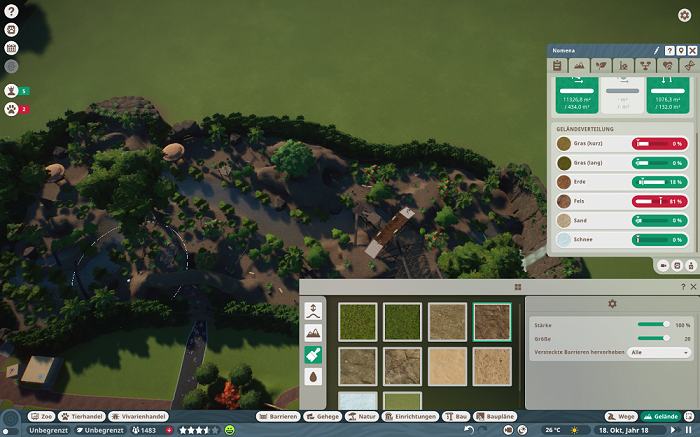The width and height of the screenshot is (700, 437).
Task: Click the play speed arrow
Action: click(674, 430)
